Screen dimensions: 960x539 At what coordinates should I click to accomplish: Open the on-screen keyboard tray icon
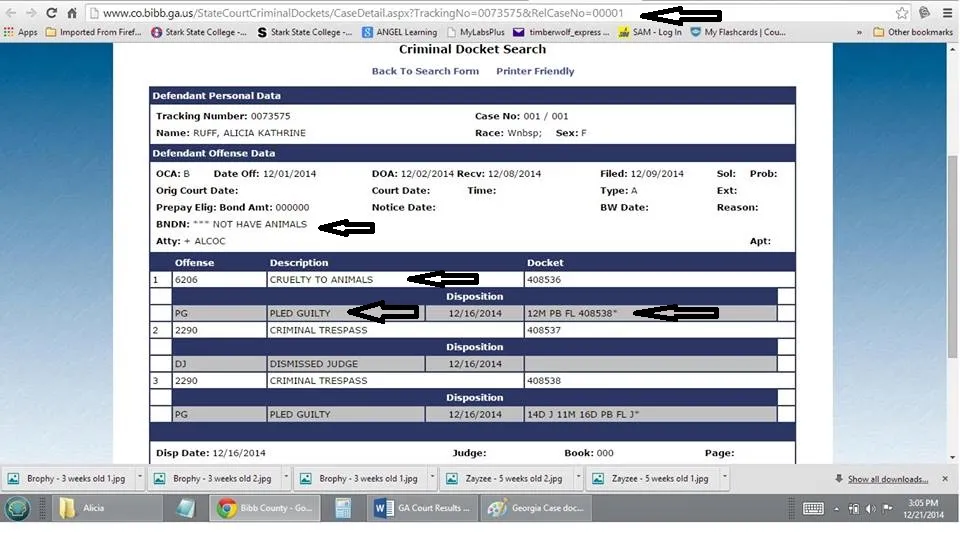point(812,508)
